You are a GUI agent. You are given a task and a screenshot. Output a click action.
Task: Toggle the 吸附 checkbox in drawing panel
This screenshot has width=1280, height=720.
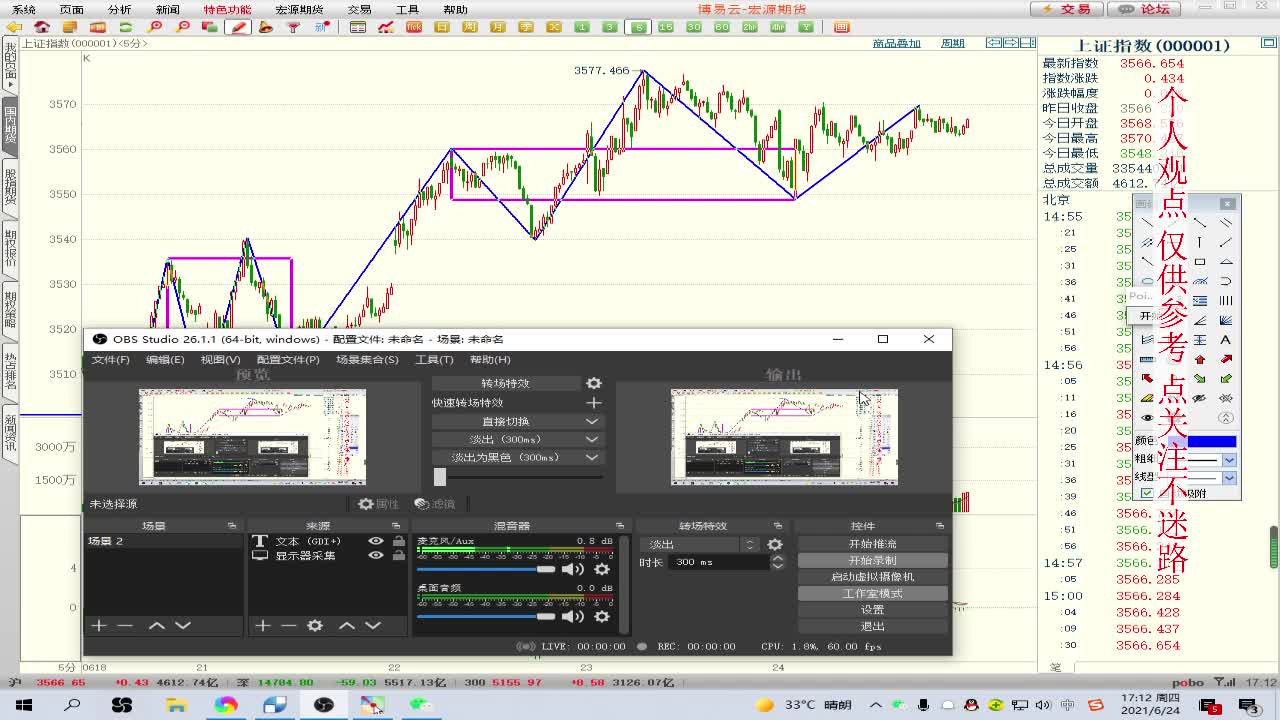coord(1147,493)
